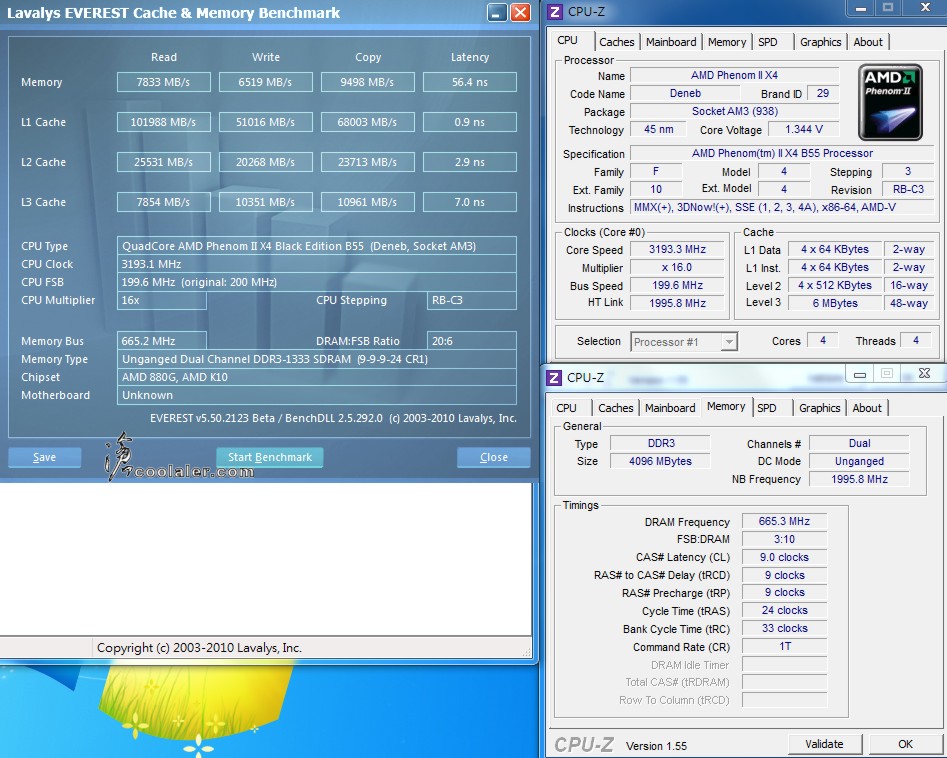Select Memory tab in top CPU-Z window
Viewport: 947px width, 758px height.
(727, 42)
